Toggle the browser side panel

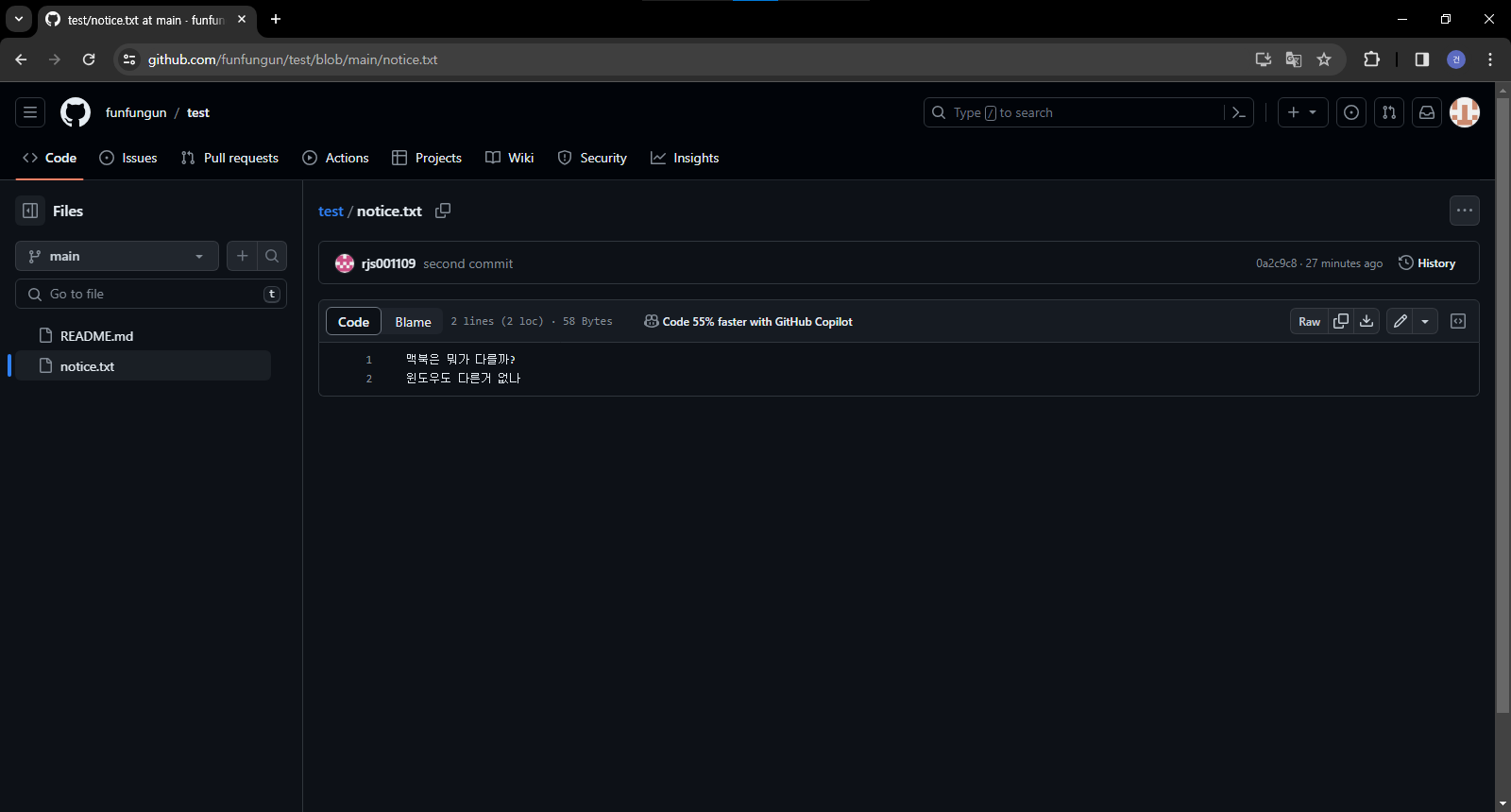click(1422, 59)
